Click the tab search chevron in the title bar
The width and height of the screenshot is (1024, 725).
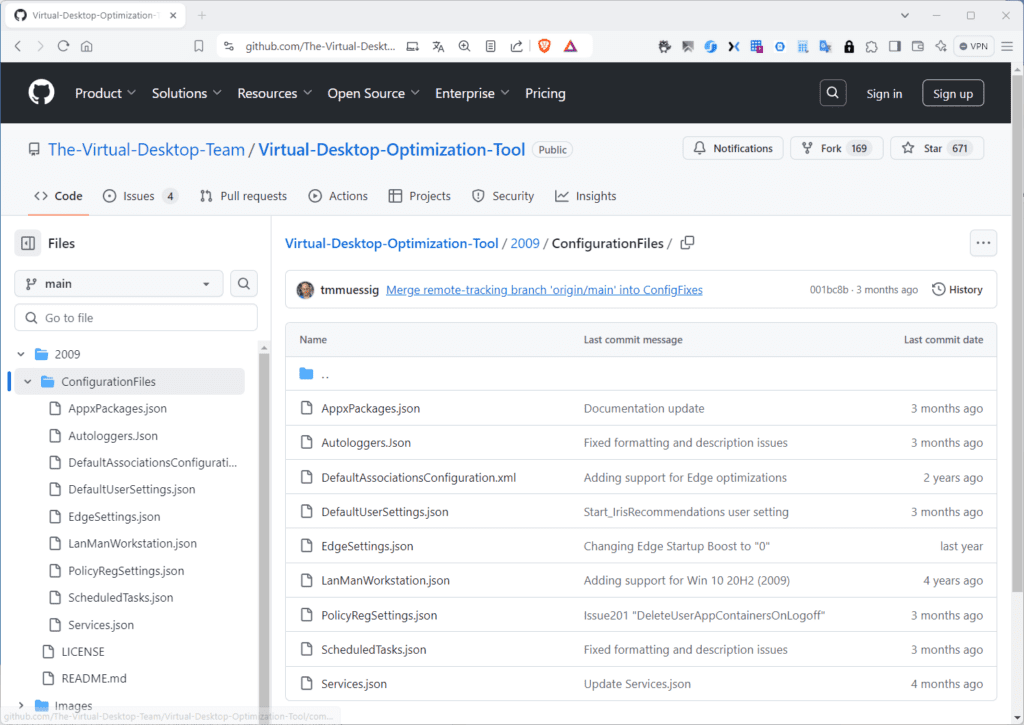pos(904,15)
